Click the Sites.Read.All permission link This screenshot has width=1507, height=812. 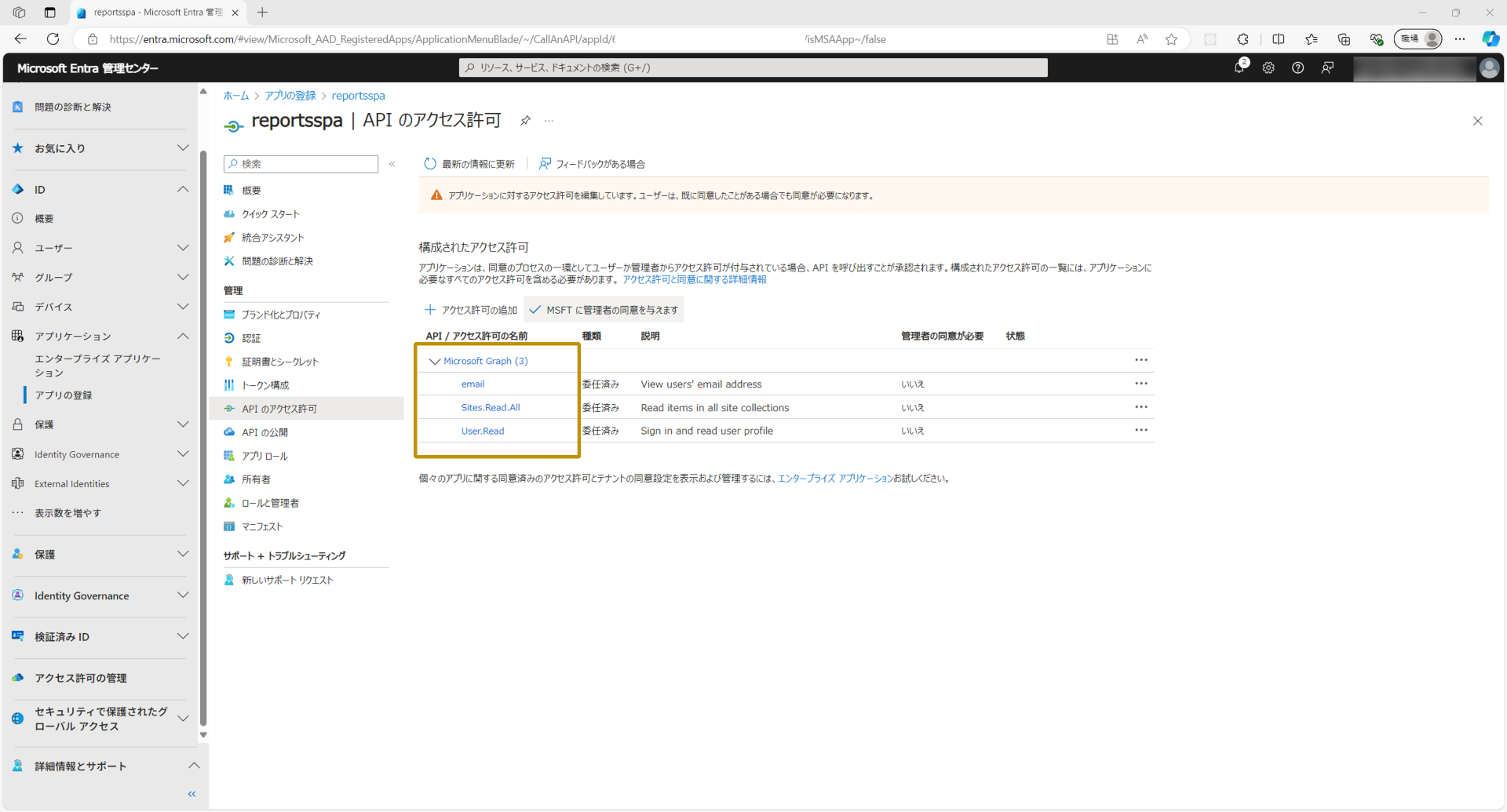tap(491, 408)
